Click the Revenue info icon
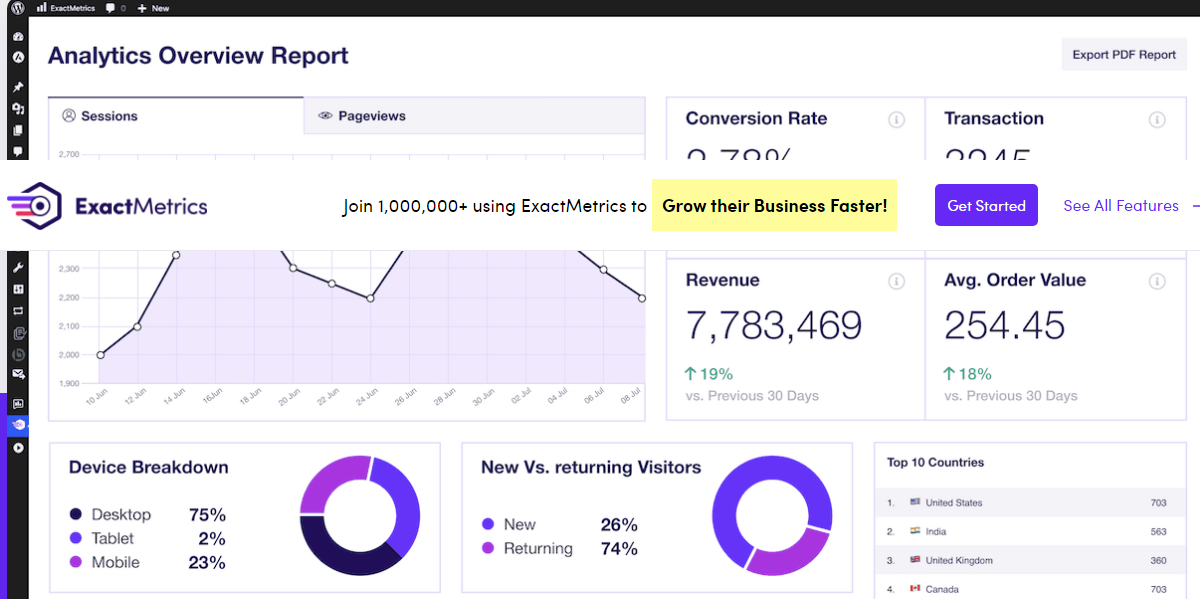The width and height of the screenshot is (1200, 599). (x=897, y=282)
